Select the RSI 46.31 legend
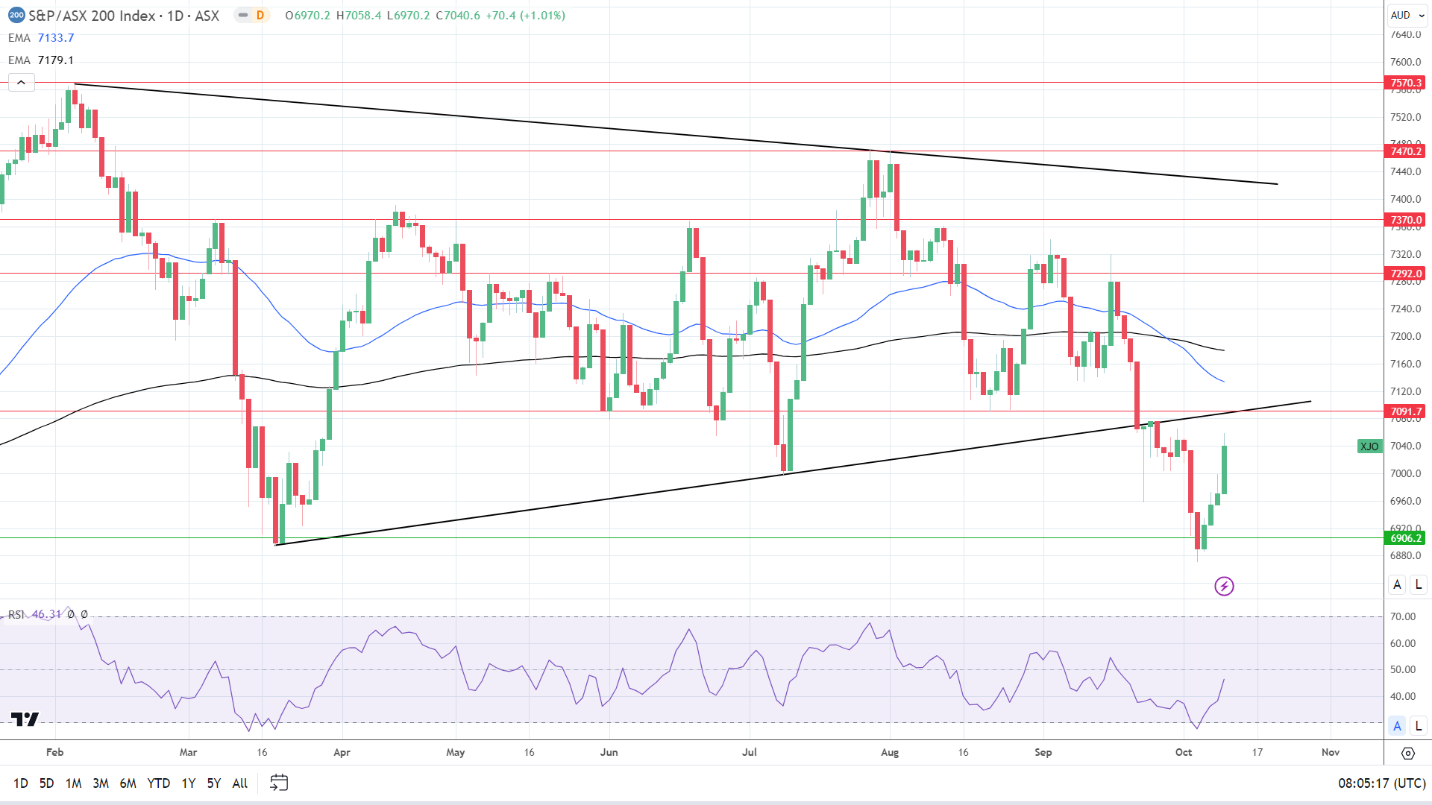Screen dimensions: 1432x805 (37, 614)
